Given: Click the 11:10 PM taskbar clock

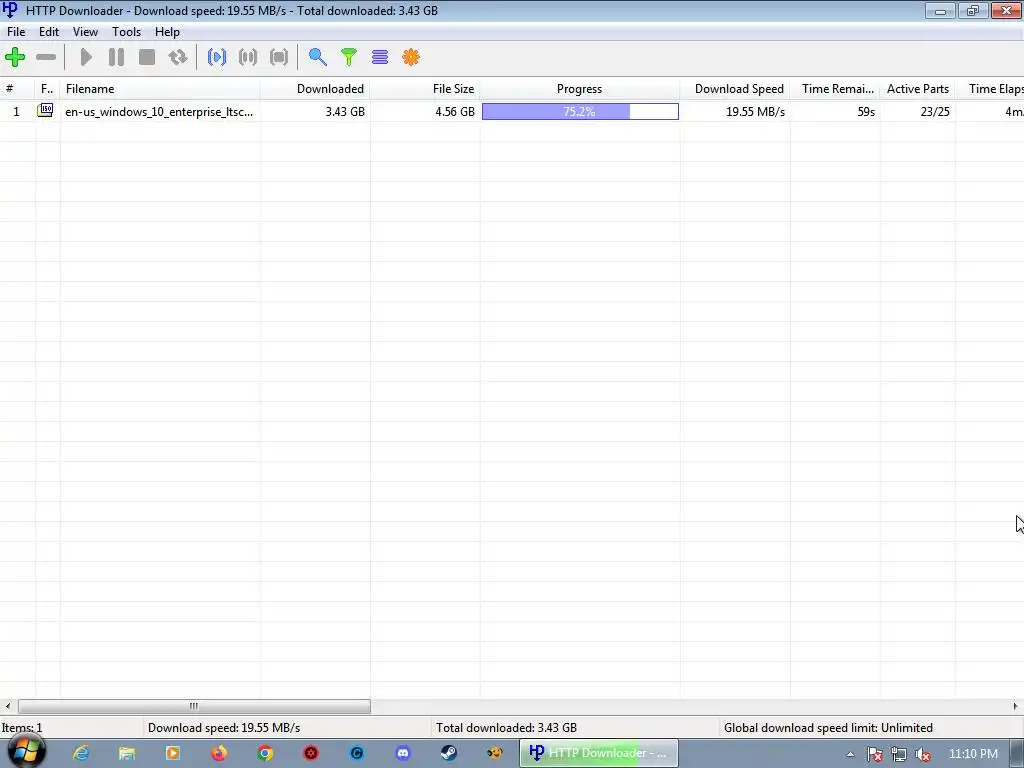Looking at the screenshot, I should point(973,754).
